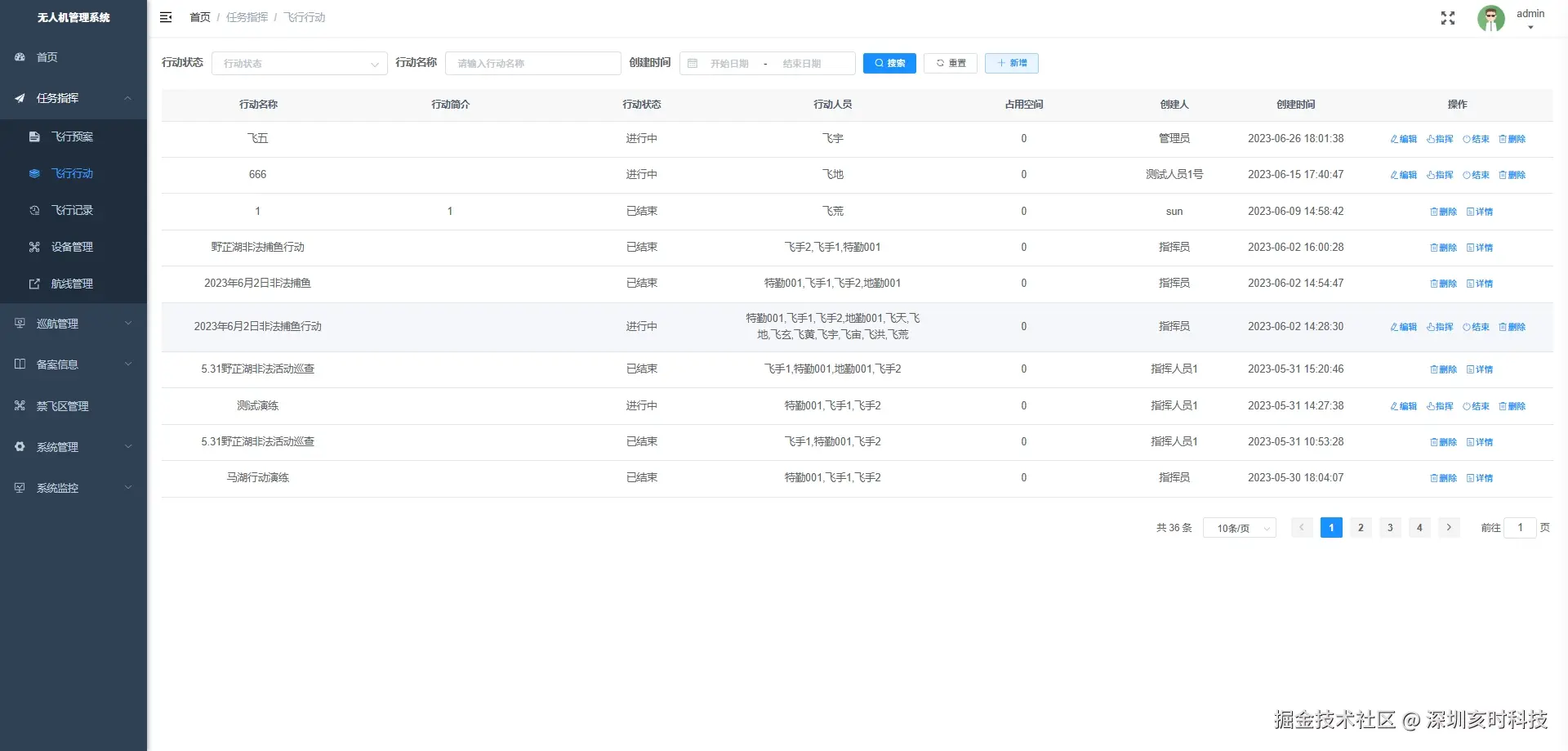This screenshot has height=751, width=1568.
Task: Click 结束 icon for 飞五 row
Action: pyautogui.click(x=1476, y=139)
